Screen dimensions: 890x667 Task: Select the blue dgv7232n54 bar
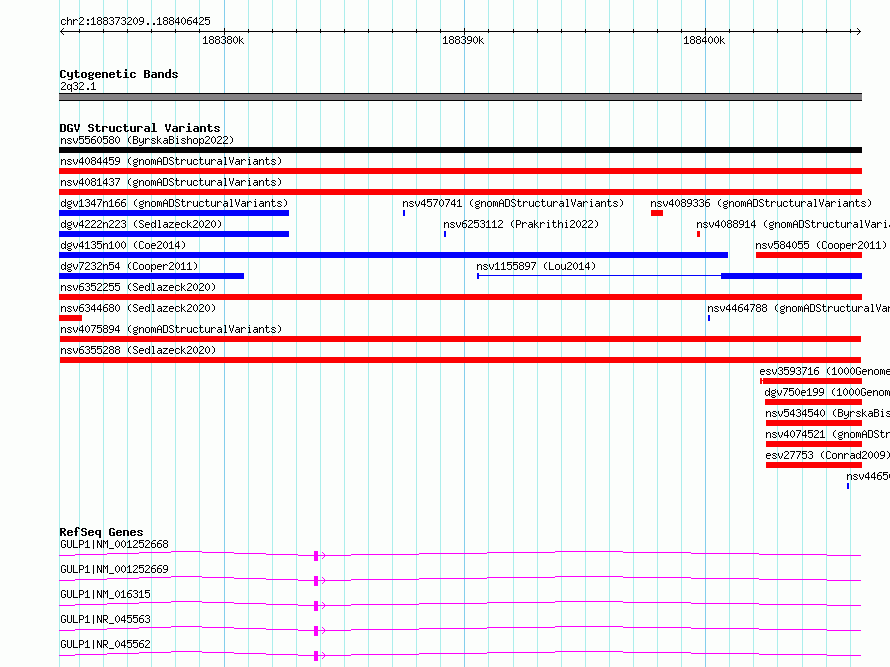point(152,276)
